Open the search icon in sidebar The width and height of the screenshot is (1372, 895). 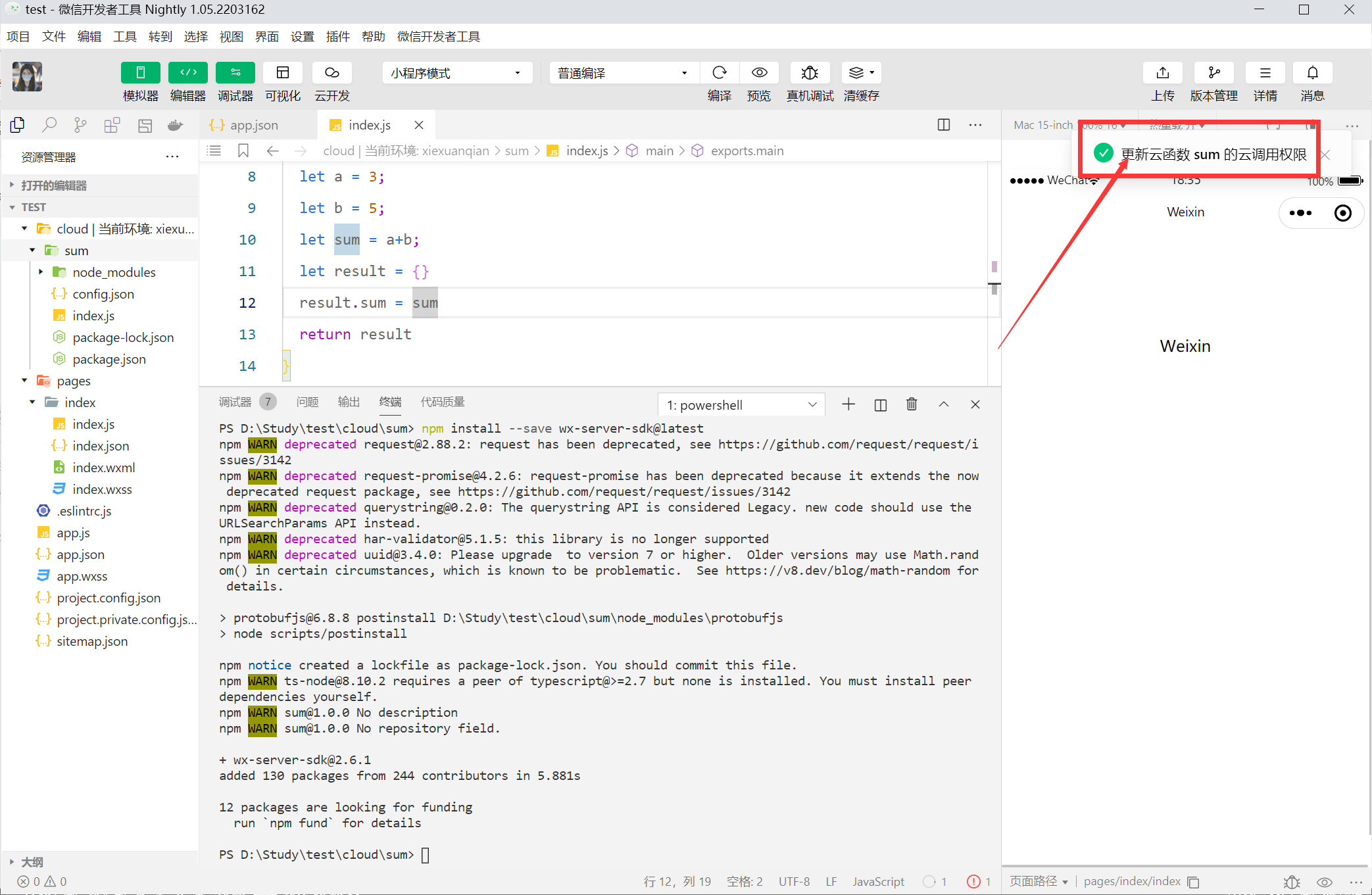click(49, 125)
